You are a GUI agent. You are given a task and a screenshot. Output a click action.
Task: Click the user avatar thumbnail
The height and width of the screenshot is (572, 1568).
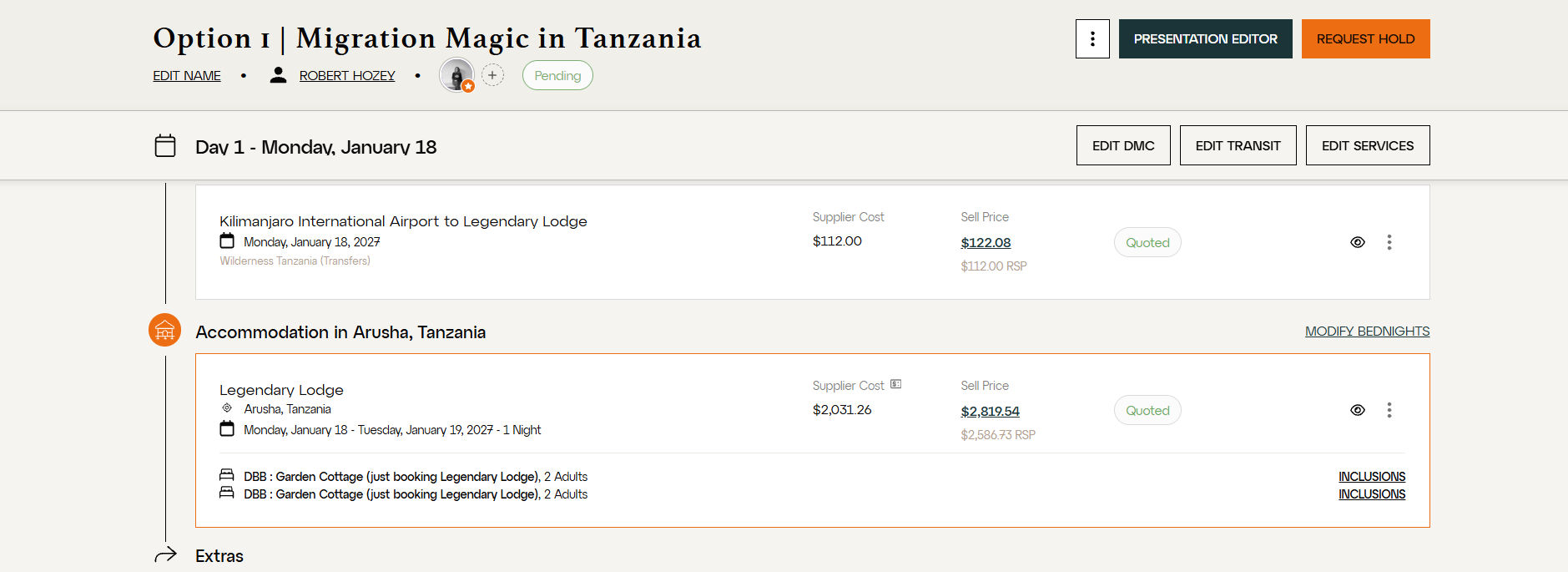tap(456, 75)
